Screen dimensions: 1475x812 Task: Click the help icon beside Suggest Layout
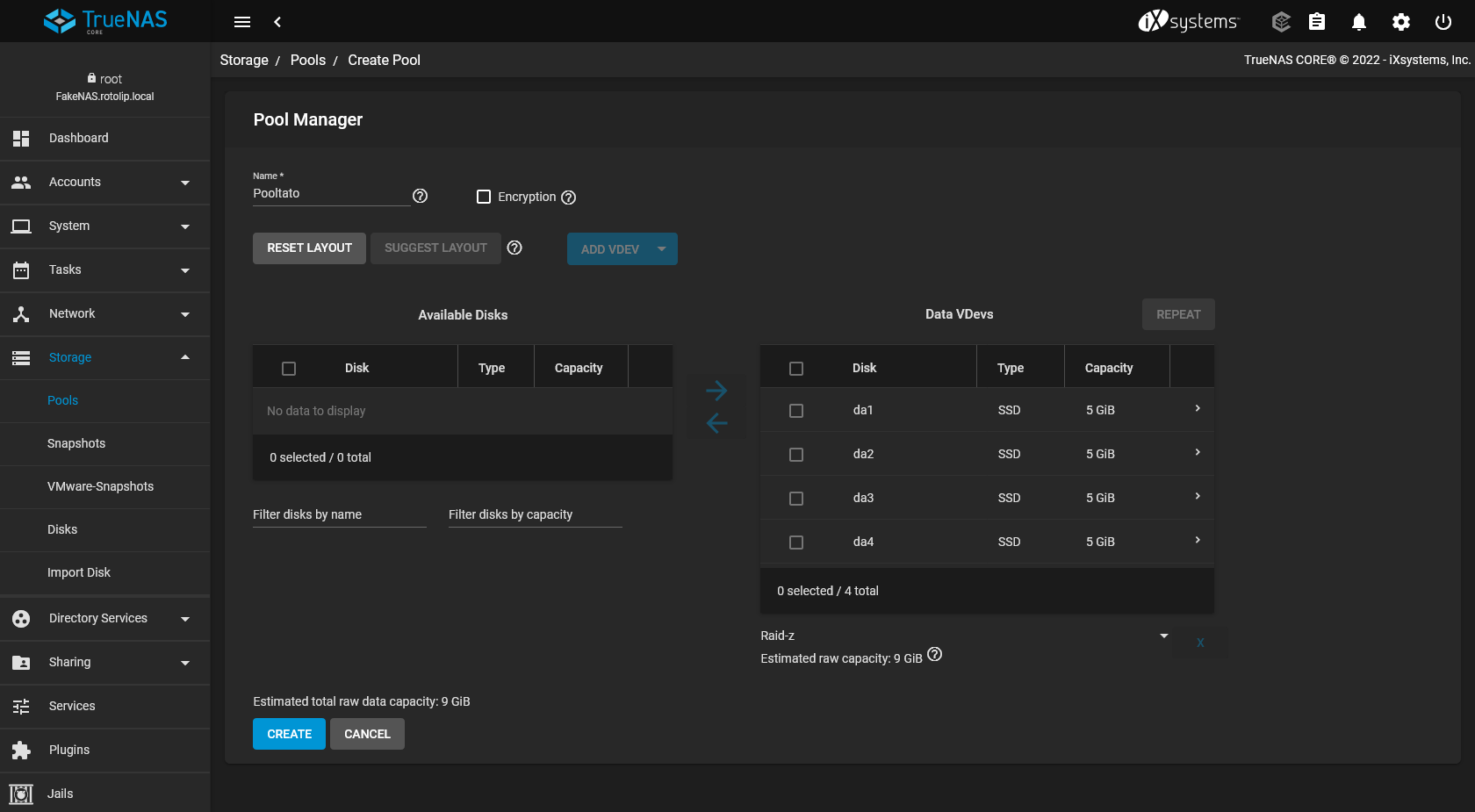click(x=514, y=248)
